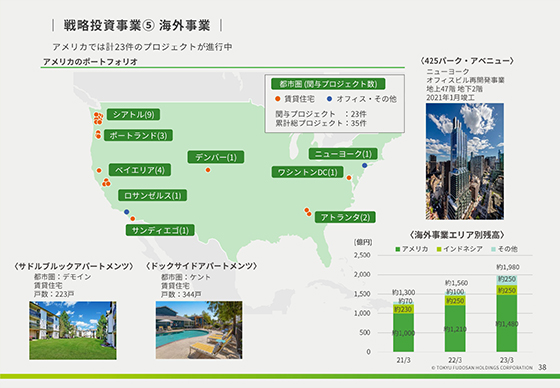Select the アトランタ(2) label
Image resolution: width=560 pixels, height=388 pixels.
point(345,217)
